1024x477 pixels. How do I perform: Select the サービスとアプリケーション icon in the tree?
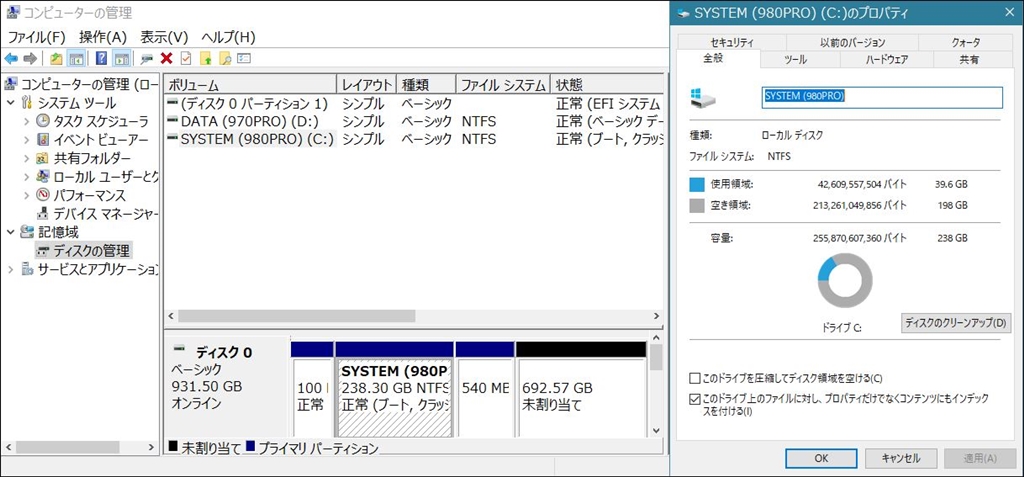26,269
